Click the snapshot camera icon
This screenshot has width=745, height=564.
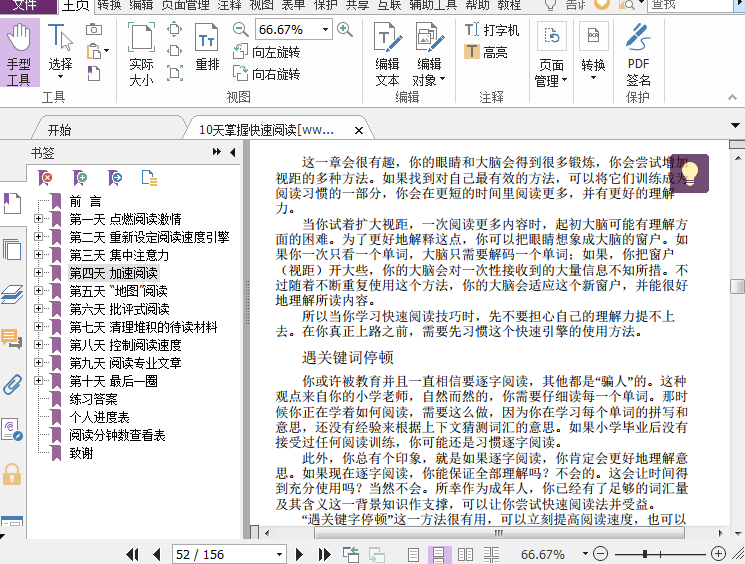coord(94,29)
